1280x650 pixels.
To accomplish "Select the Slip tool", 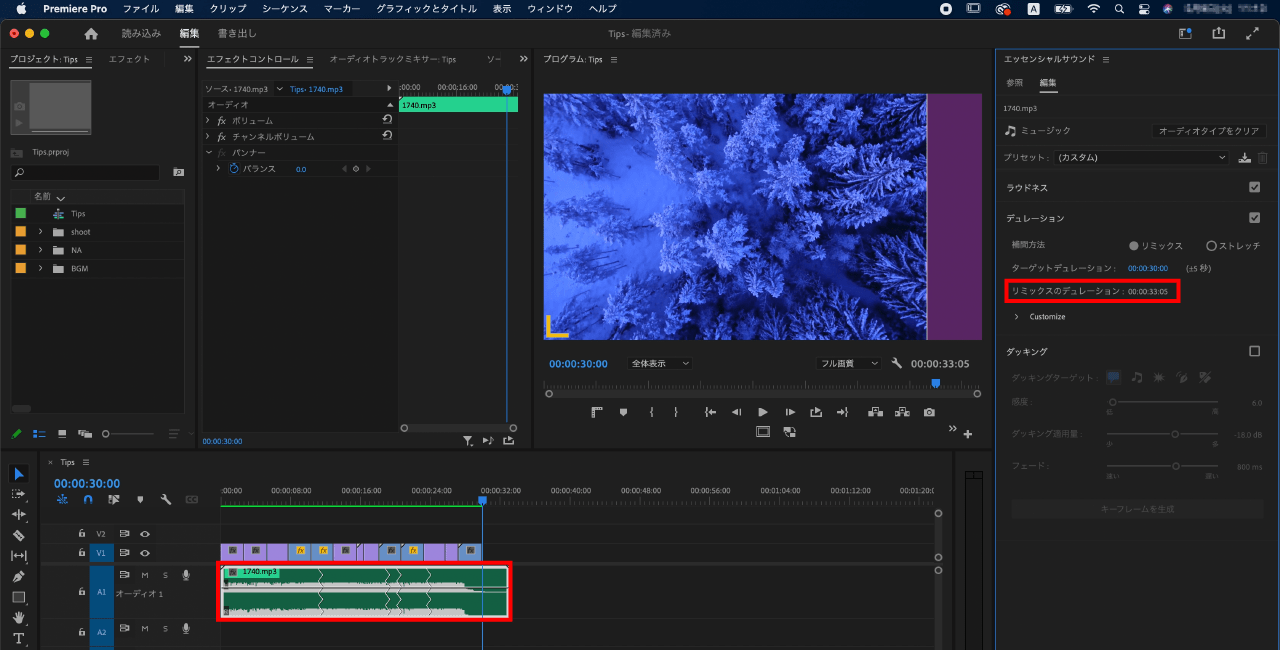I will click(x=19, y=556).
